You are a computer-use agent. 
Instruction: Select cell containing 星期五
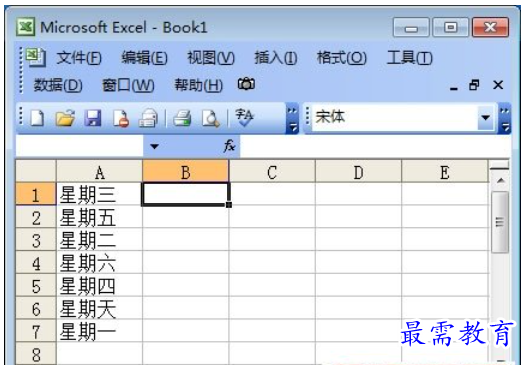(99, 217)
